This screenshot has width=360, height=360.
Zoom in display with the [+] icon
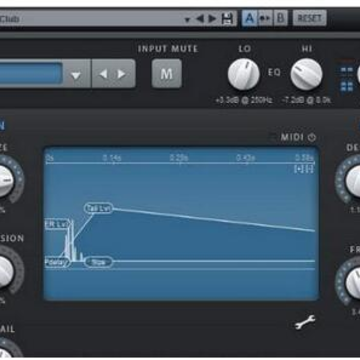[x=299, y=169]
